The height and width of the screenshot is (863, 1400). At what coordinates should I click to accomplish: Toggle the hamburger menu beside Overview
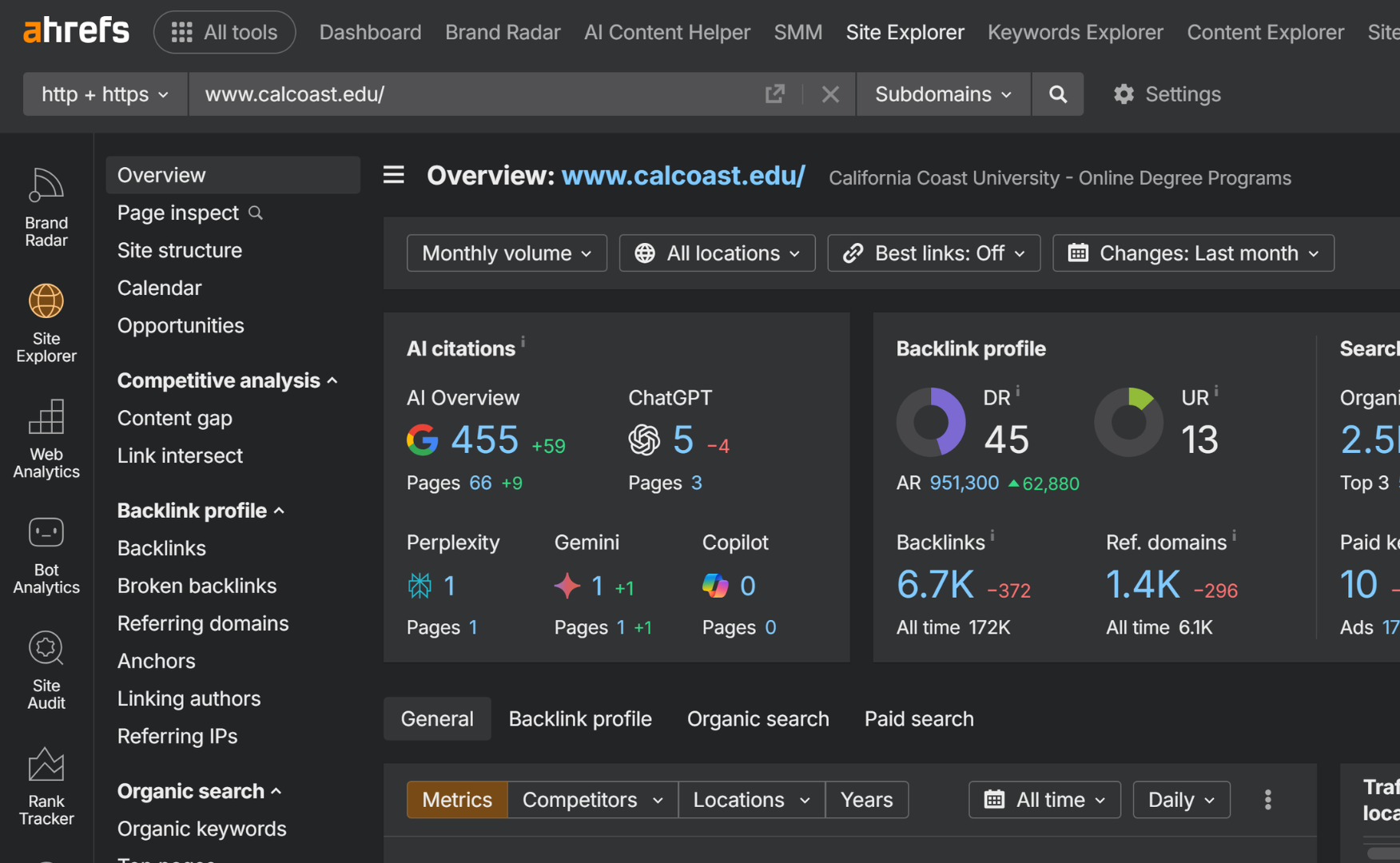point(393,175)
